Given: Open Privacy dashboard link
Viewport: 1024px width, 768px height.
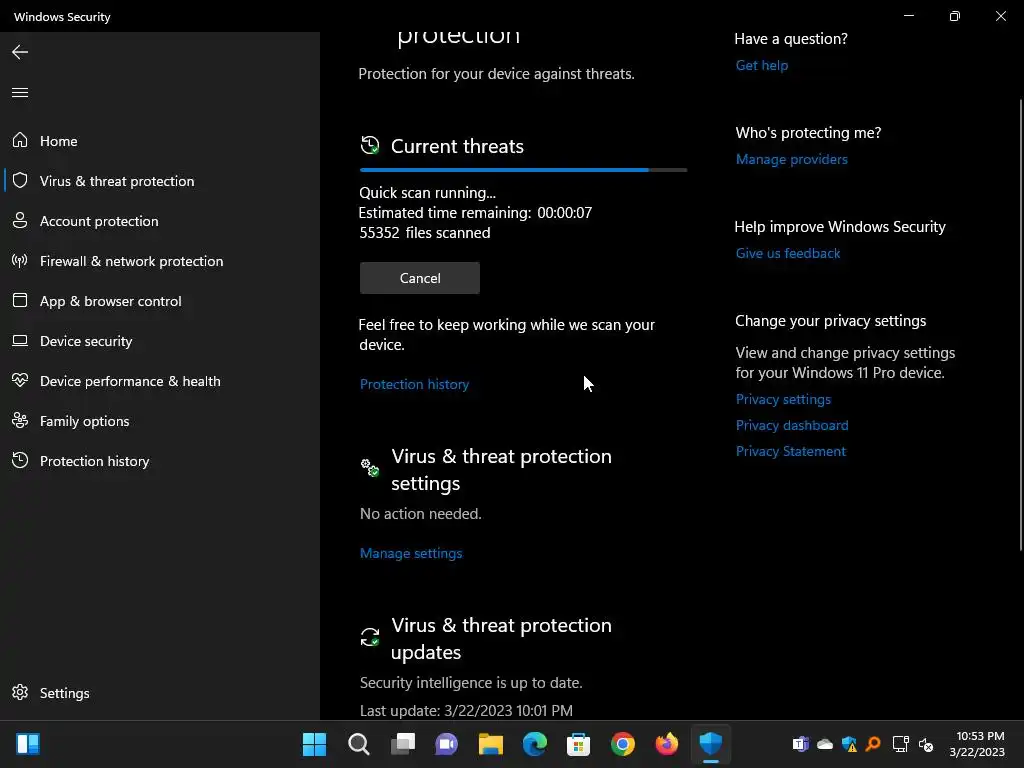Looking at the screenshot, I should 792,425.
